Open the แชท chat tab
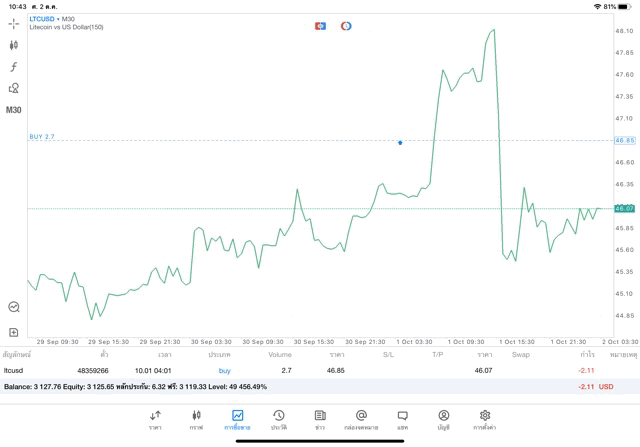The height and width of the screenshot is (447, 640). point(402,419)
